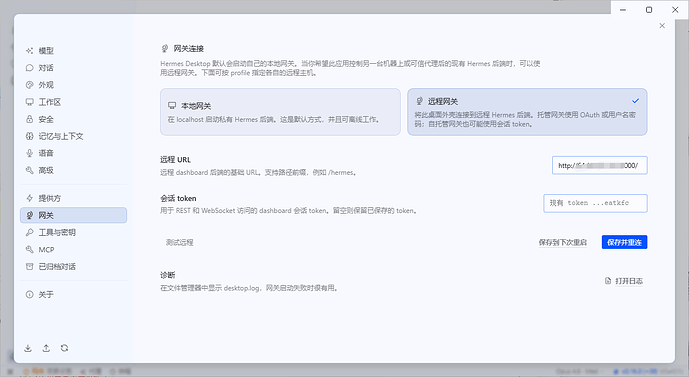Click the upload icon at sidebar bottom

(x=46, y=348)
